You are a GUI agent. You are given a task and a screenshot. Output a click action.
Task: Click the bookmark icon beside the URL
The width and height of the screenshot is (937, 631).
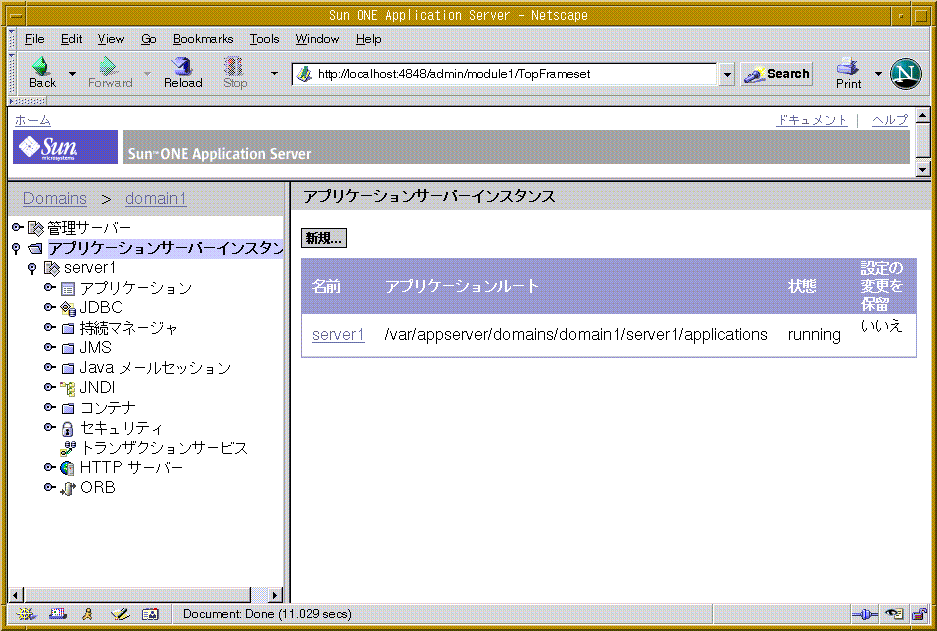(x=304, y=74)
